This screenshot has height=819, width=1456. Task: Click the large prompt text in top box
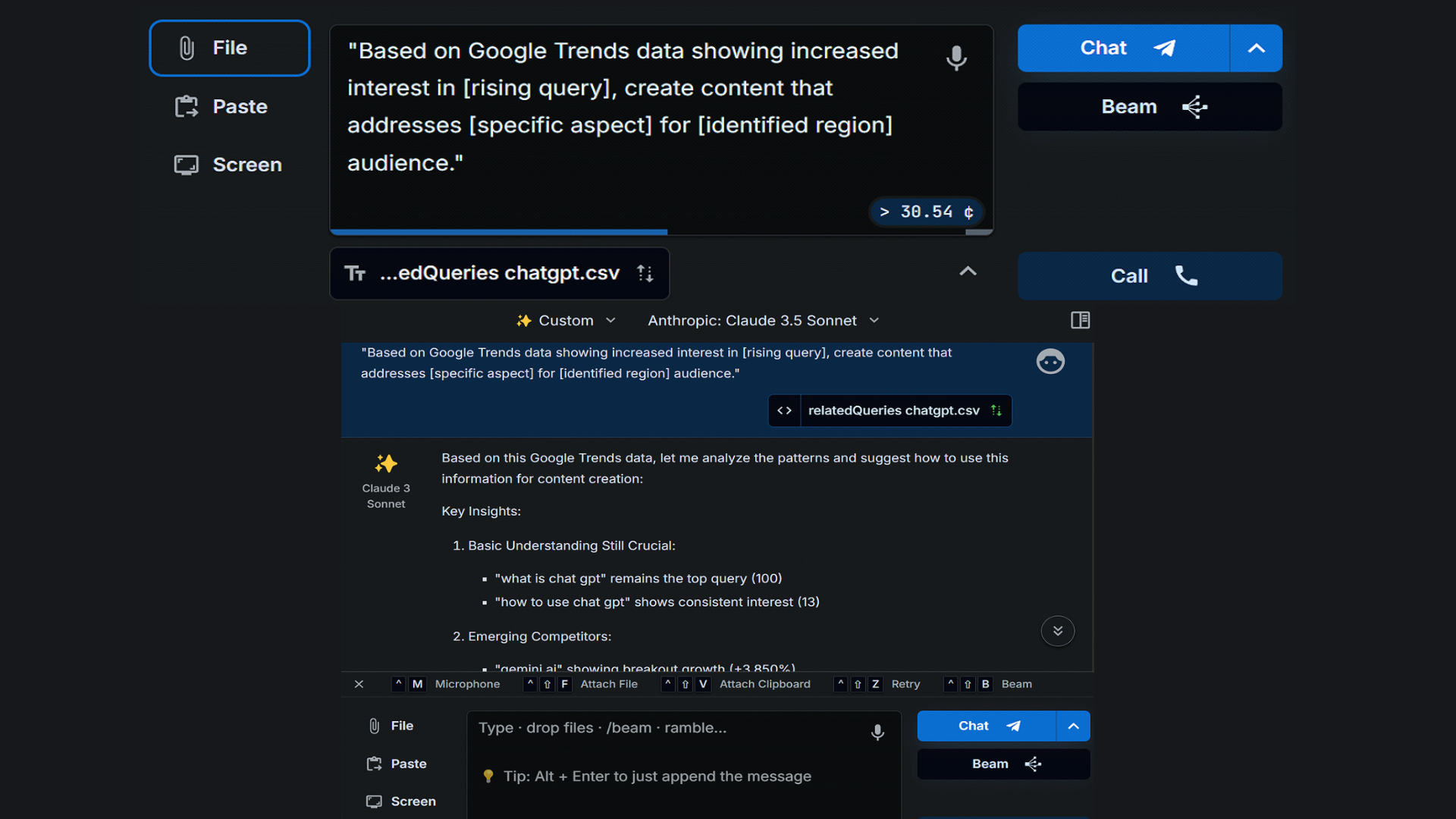click(623, 107)
